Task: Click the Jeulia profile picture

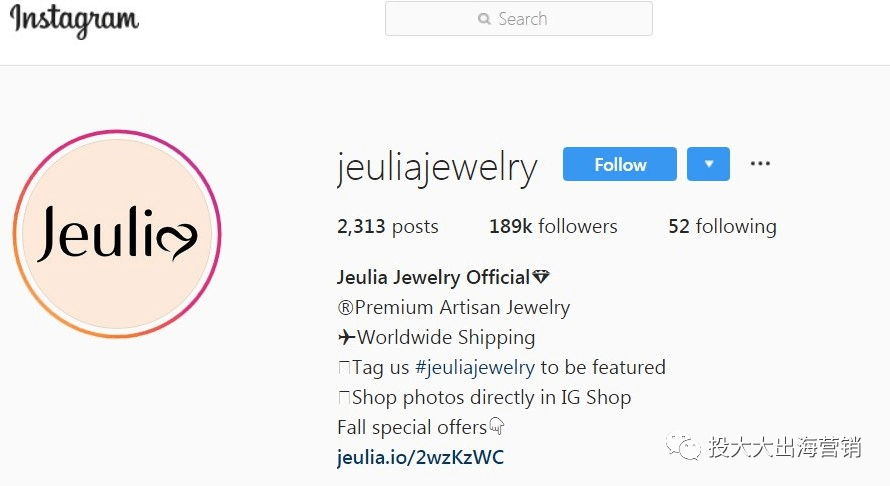Action: click(x=117, y=234)
